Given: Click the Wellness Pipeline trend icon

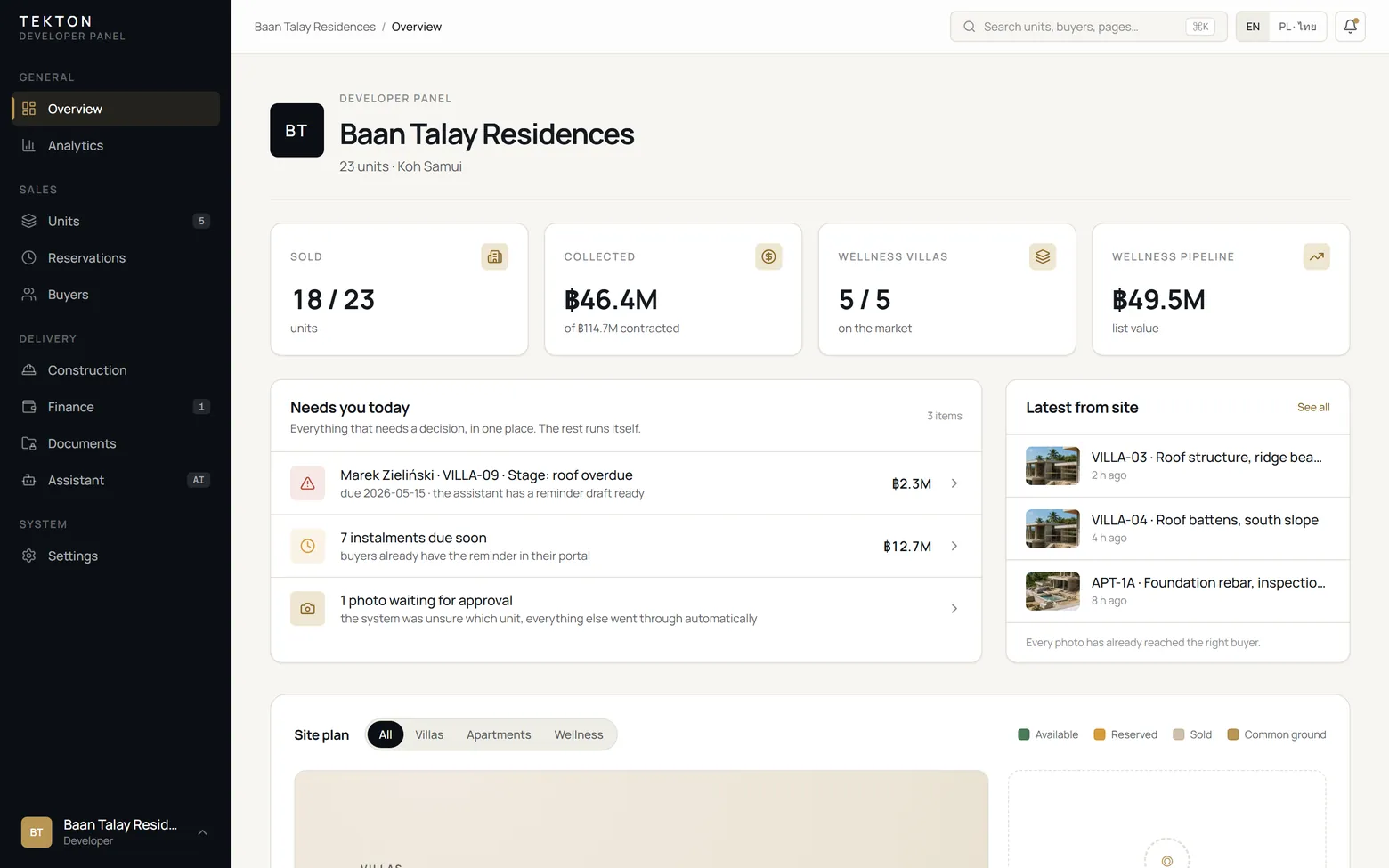Looking at the screenshot, I should (x=1317, y=256).
